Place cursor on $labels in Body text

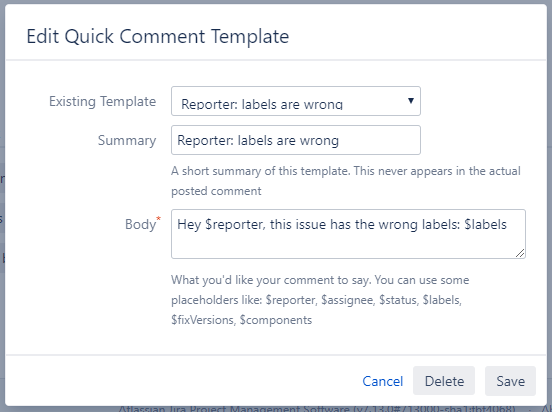485,224
